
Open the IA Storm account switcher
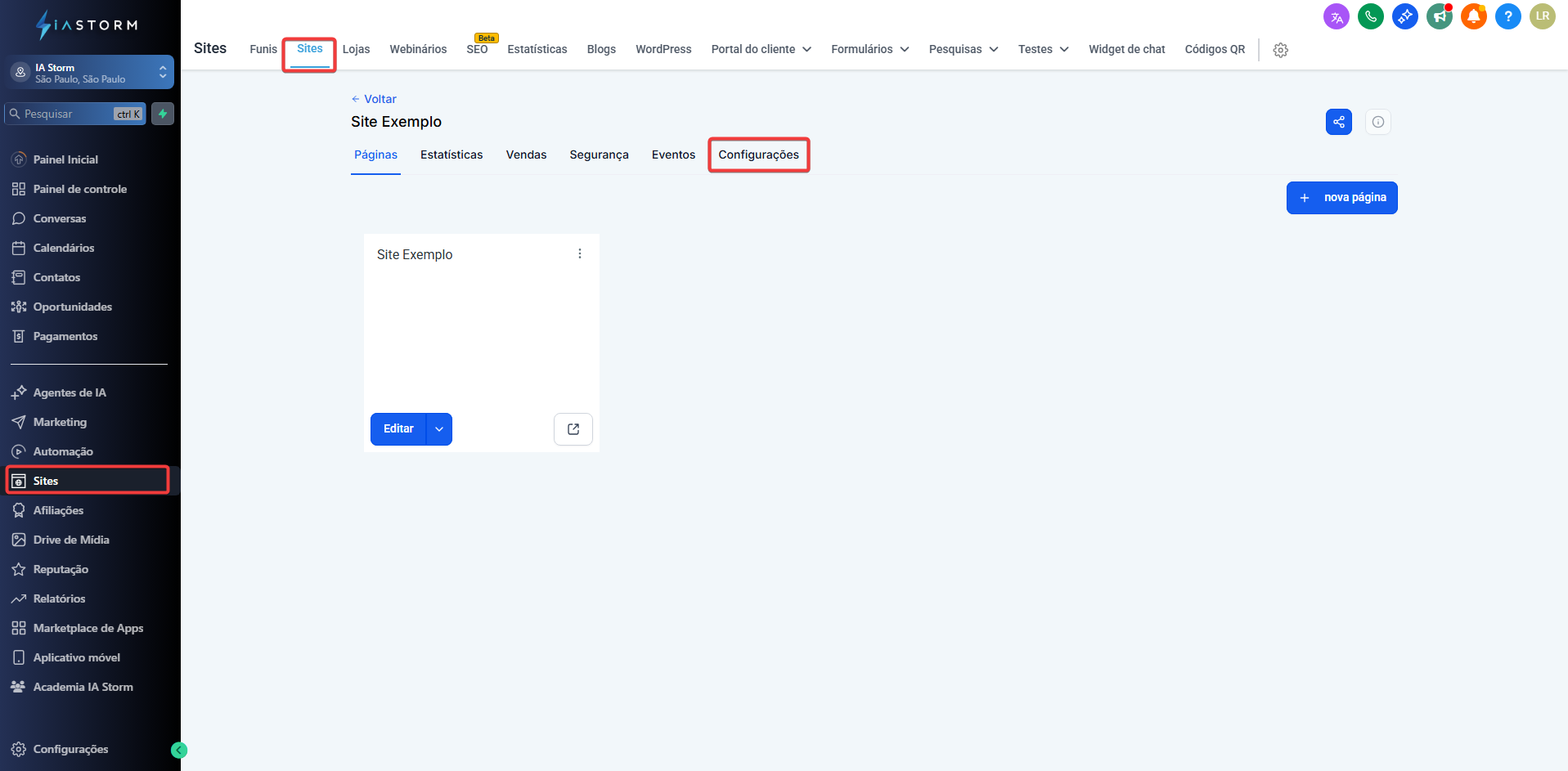click(91, 73)
